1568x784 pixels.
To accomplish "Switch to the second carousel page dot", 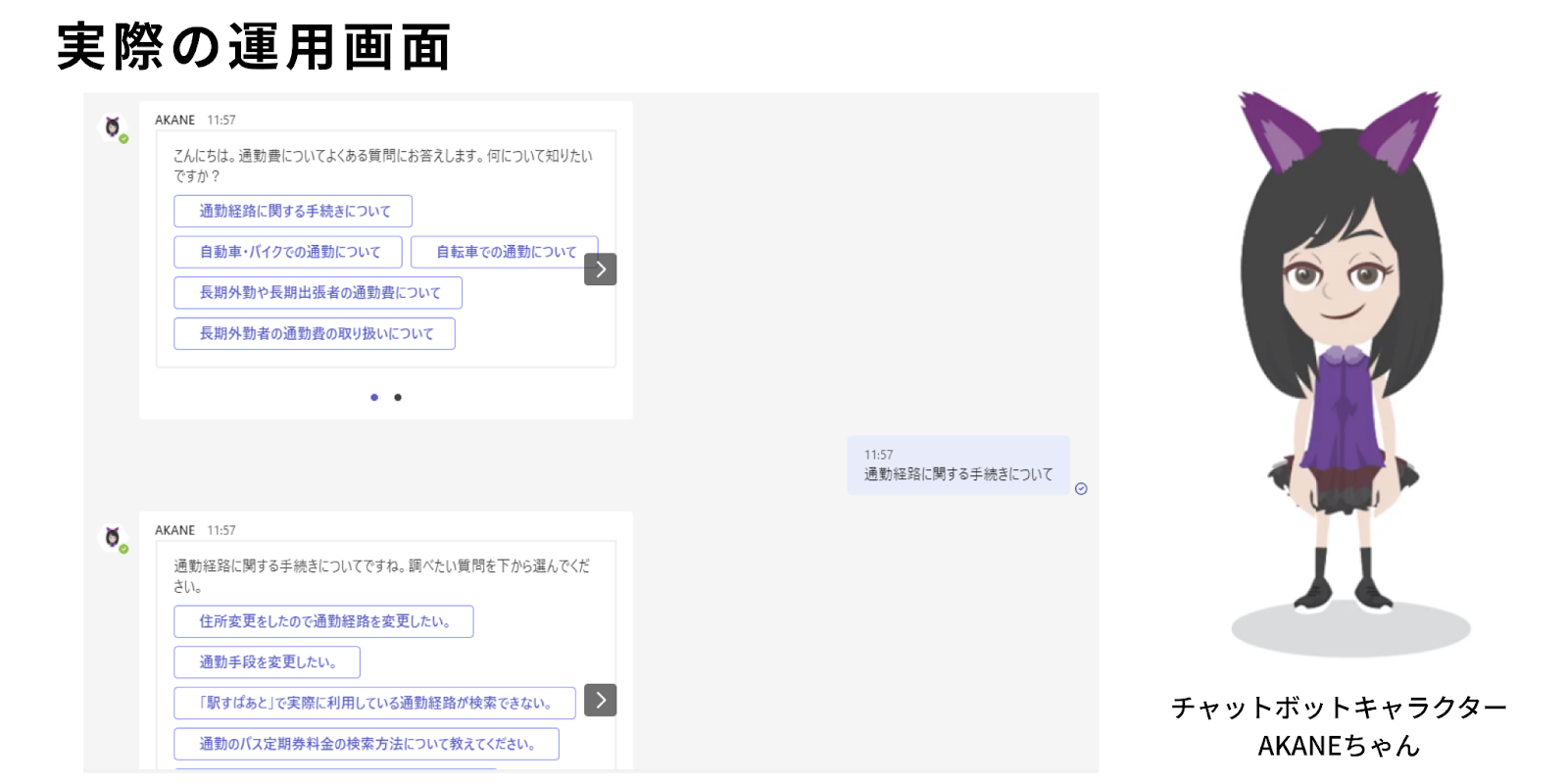I will pos(398,397).
